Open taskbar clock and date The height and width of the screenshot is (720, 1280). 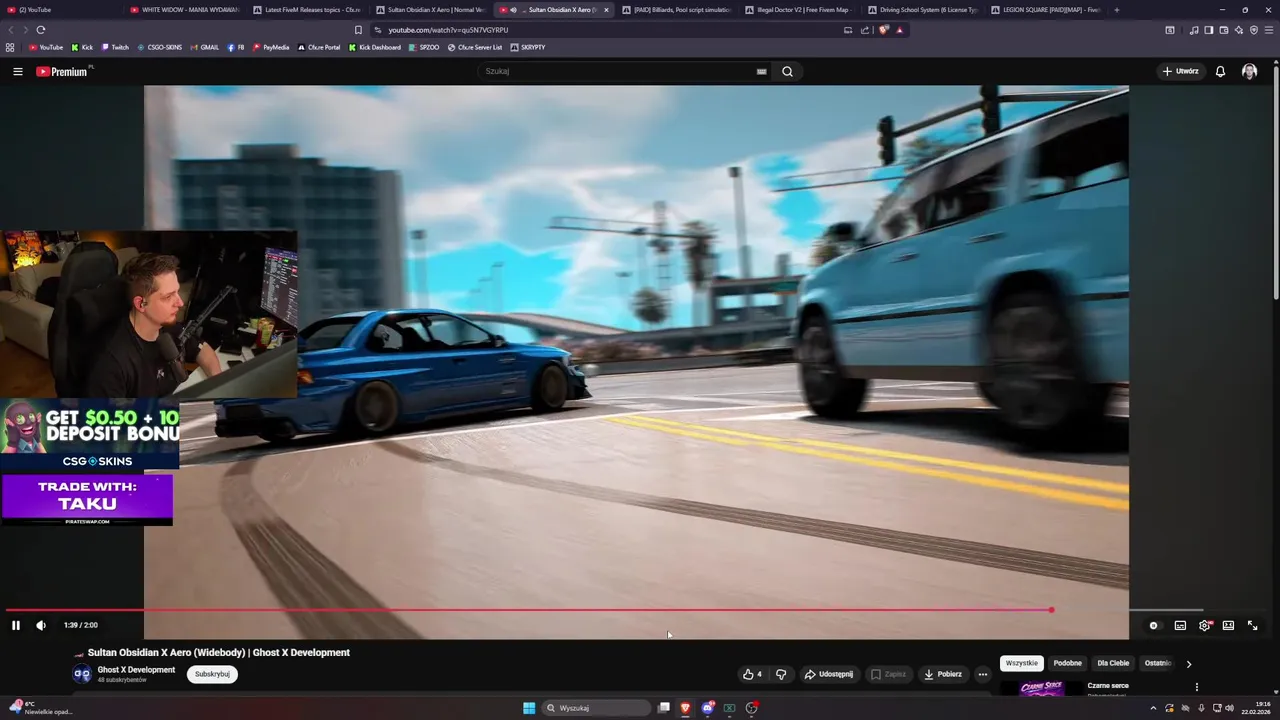[1255, 708]
